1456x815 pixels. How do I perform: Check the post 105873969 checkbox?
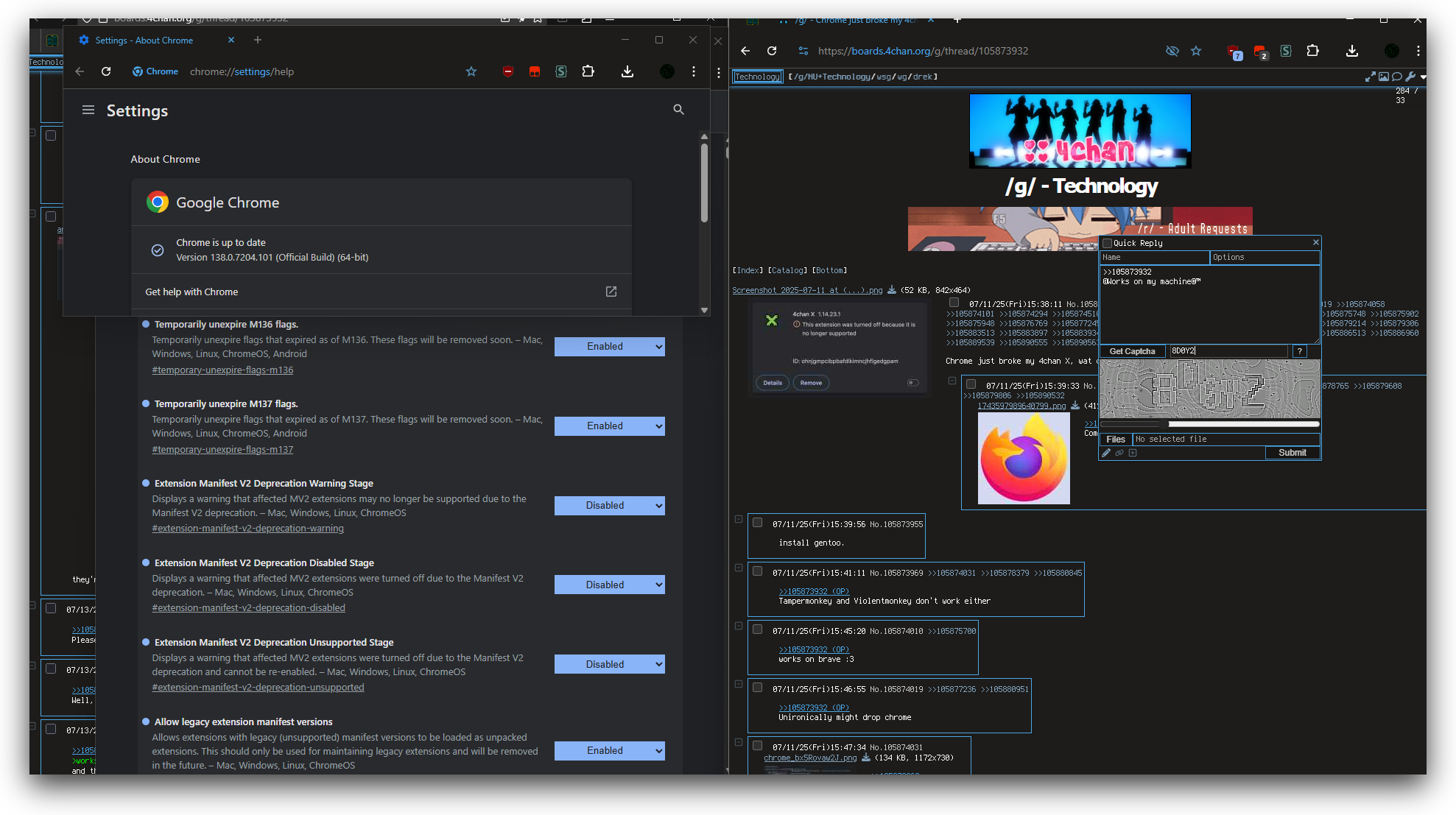coord(757,571)
